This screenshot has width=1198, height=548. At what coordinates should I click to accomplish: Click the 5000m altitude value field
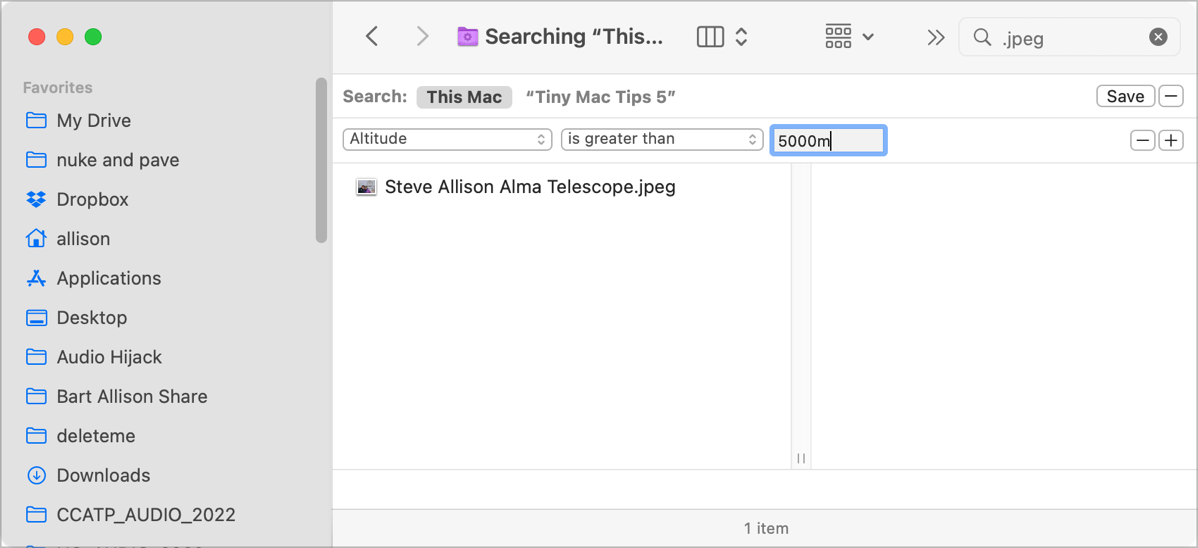[828, 140]
